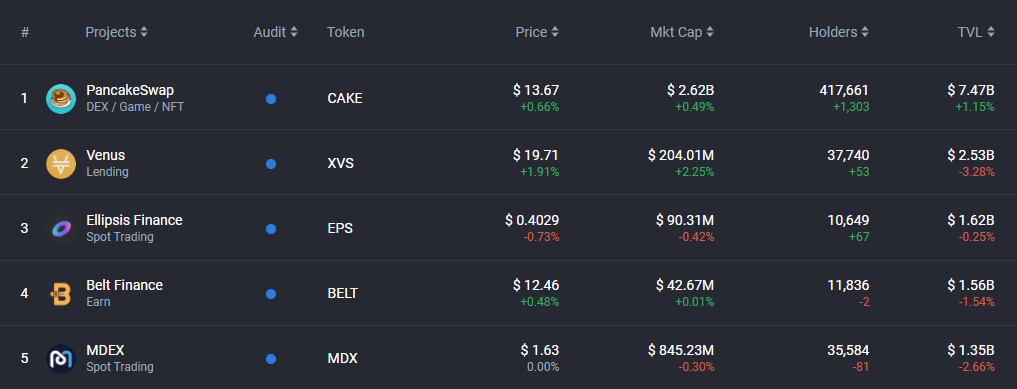The height and width of the screenshot is (389, 1017).
Task: Click the MDEX logo icon
Action: 61,359
